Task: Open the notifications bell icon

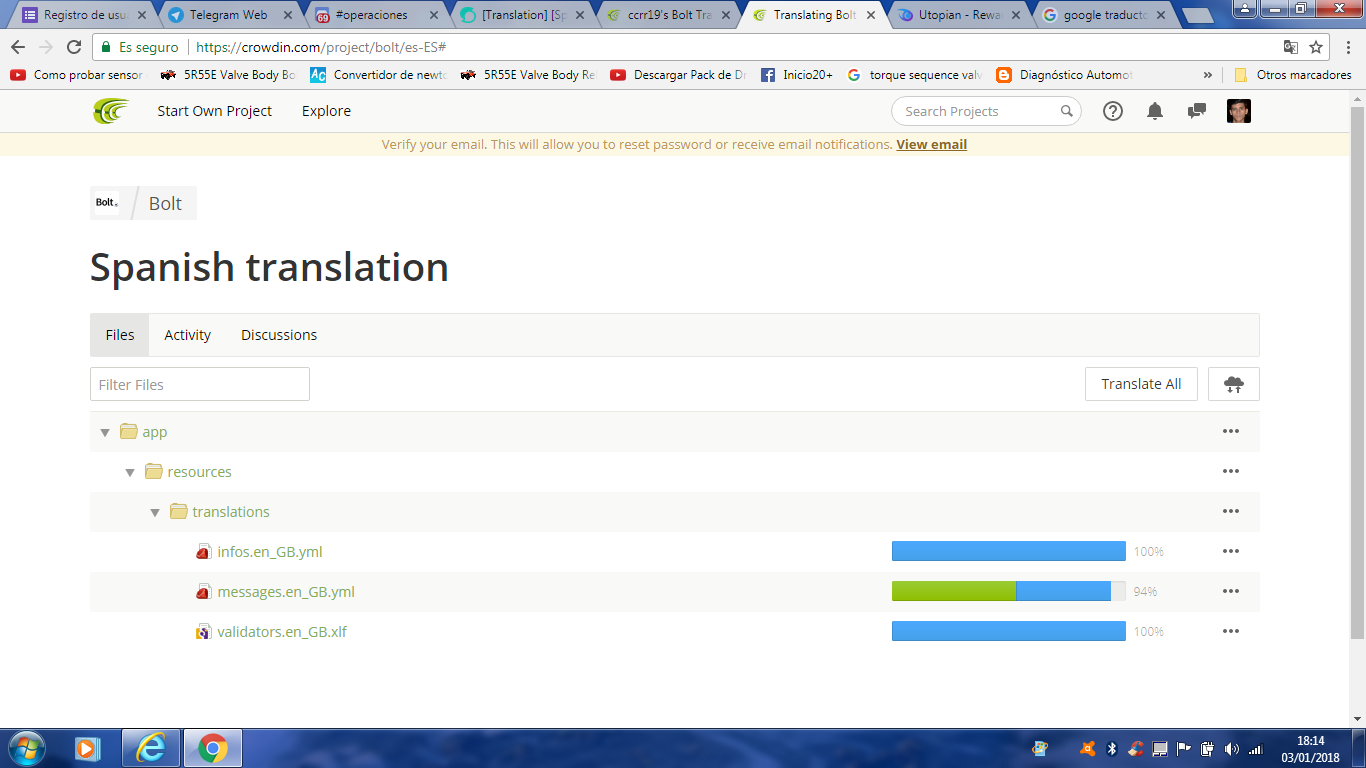Action: [1155, 111]
